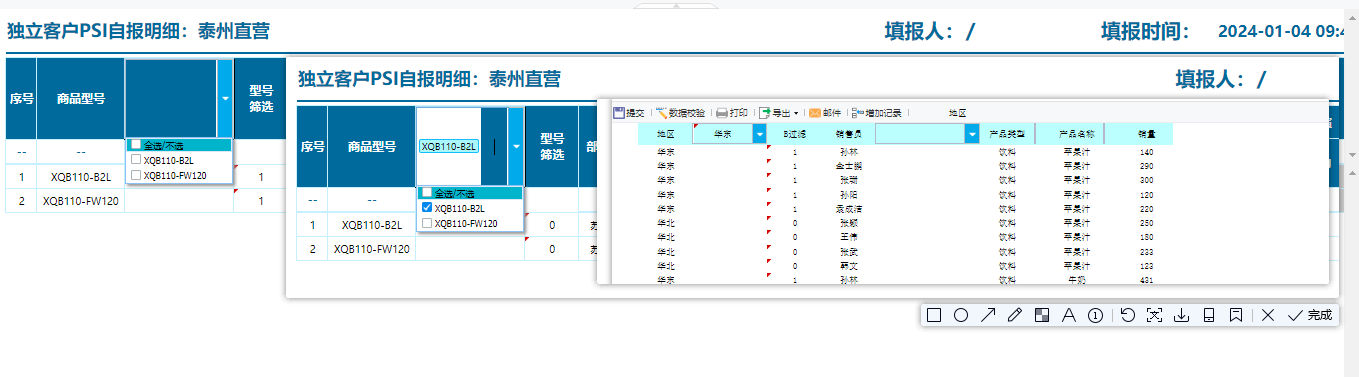Expand the 销售员 dropdown arrow

972,133
